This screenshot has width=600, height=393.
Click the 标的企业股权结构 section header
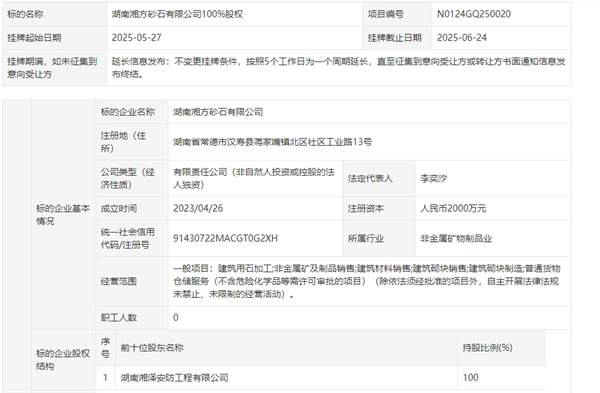click(63, 359)
